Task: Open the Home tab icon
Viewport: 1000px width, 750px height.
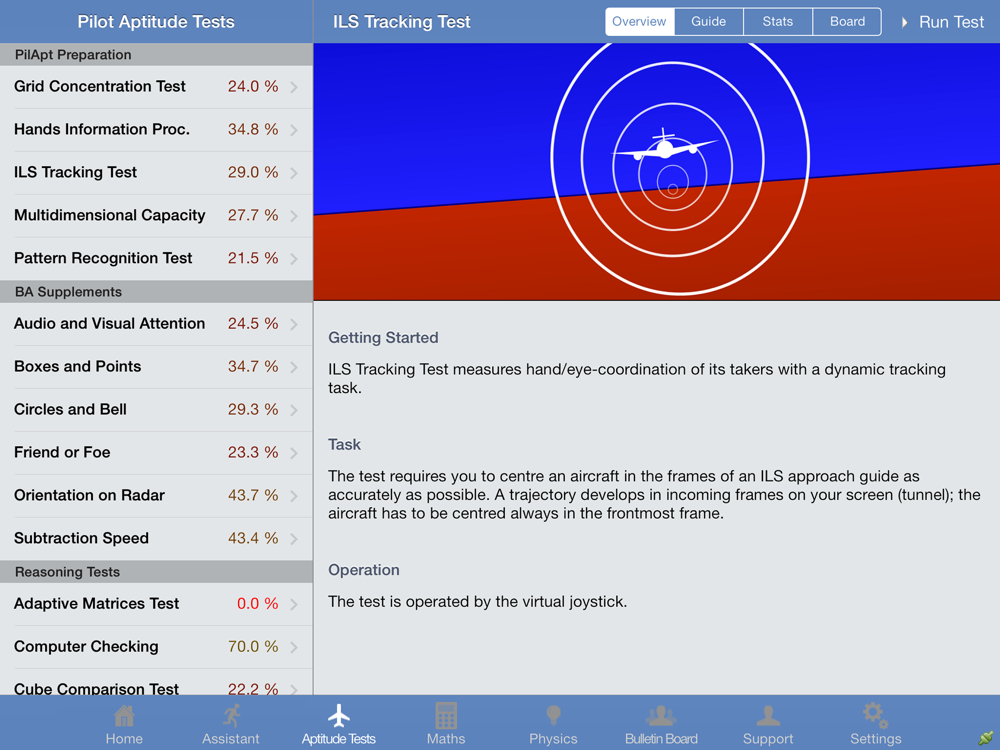Action: [124, 716]
